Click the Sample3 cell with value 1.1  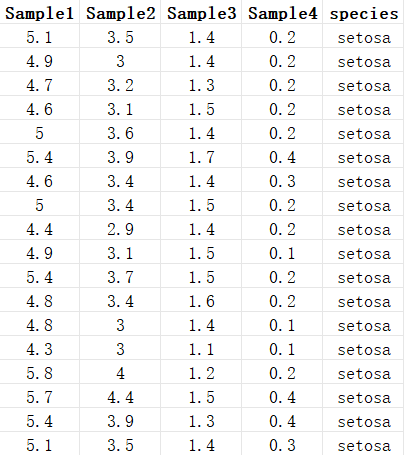pos(201,348)
